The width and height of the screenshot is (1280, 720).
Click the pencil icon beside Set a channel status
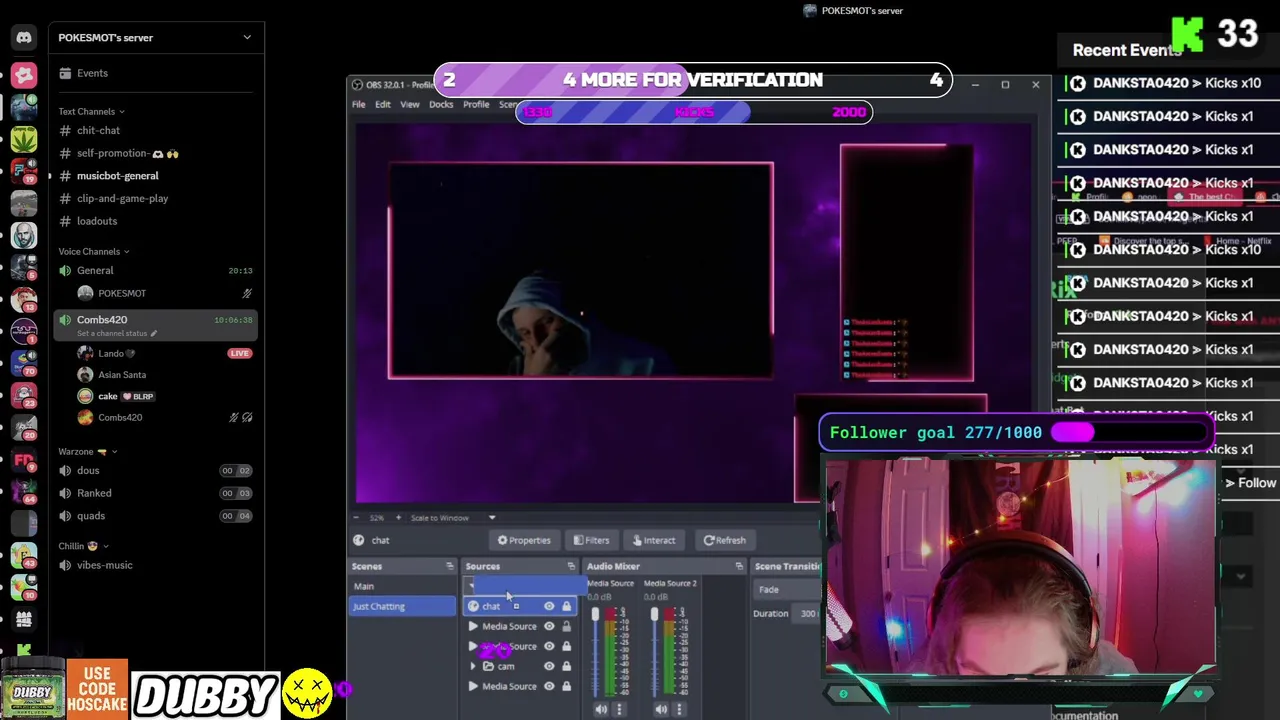pyautogui.click(x=154, y=333)
